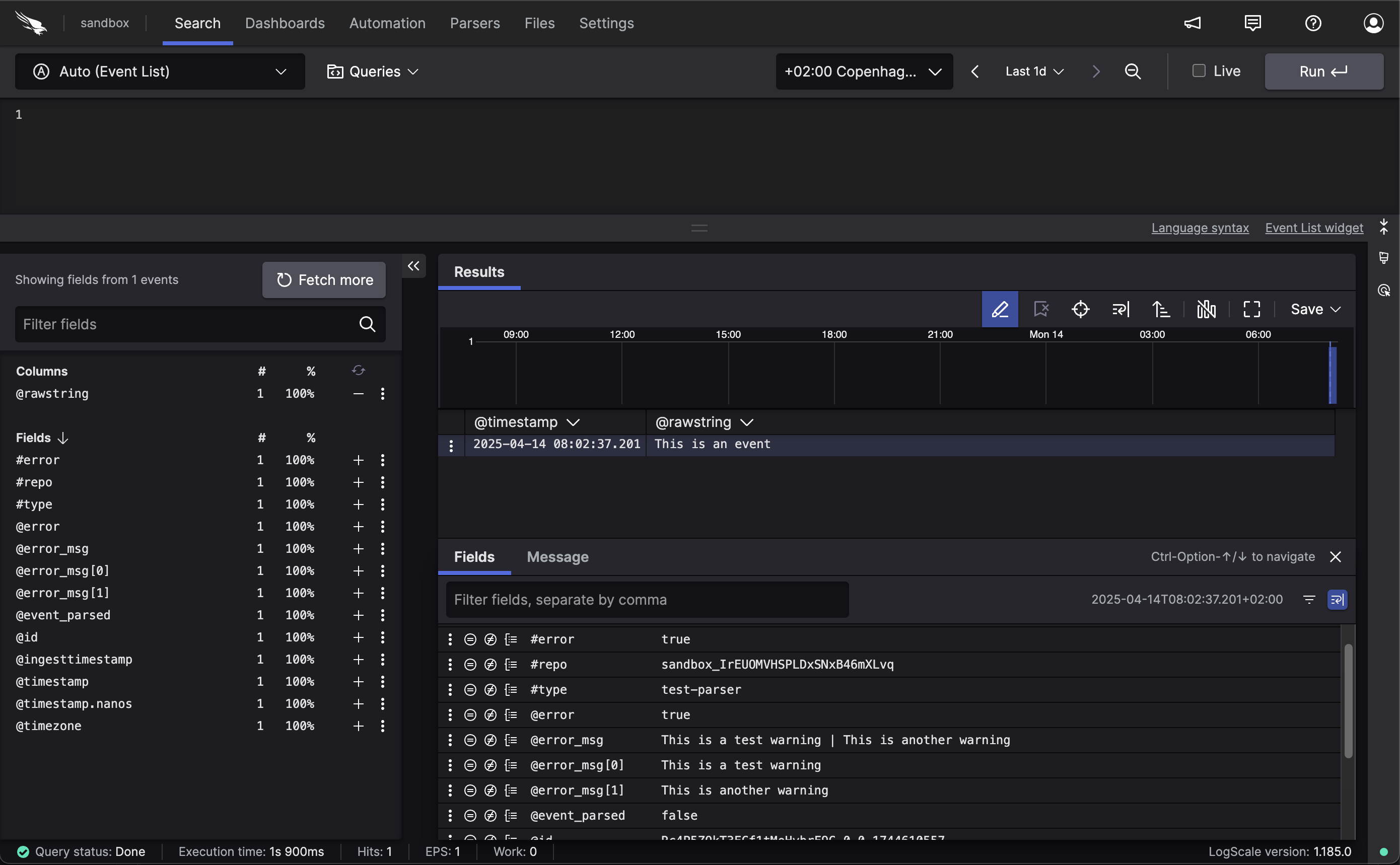The width and height of the screenshot is (1400, 865).
Task: Click the pencil edit icon in Results toolbar
Action: [x=1000, y=310]
